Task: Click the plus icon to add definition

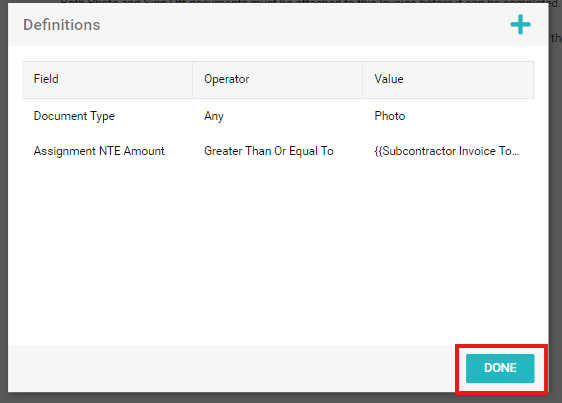Action: tap(520, 25)
